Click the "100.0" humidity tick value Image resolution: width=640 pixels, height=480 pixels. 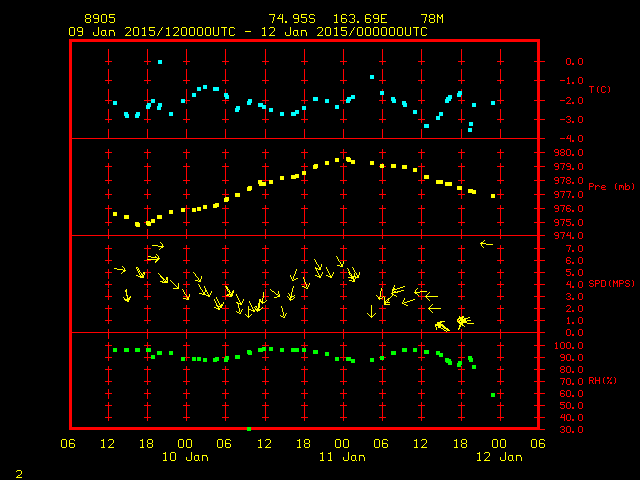(x=569, y=346)
